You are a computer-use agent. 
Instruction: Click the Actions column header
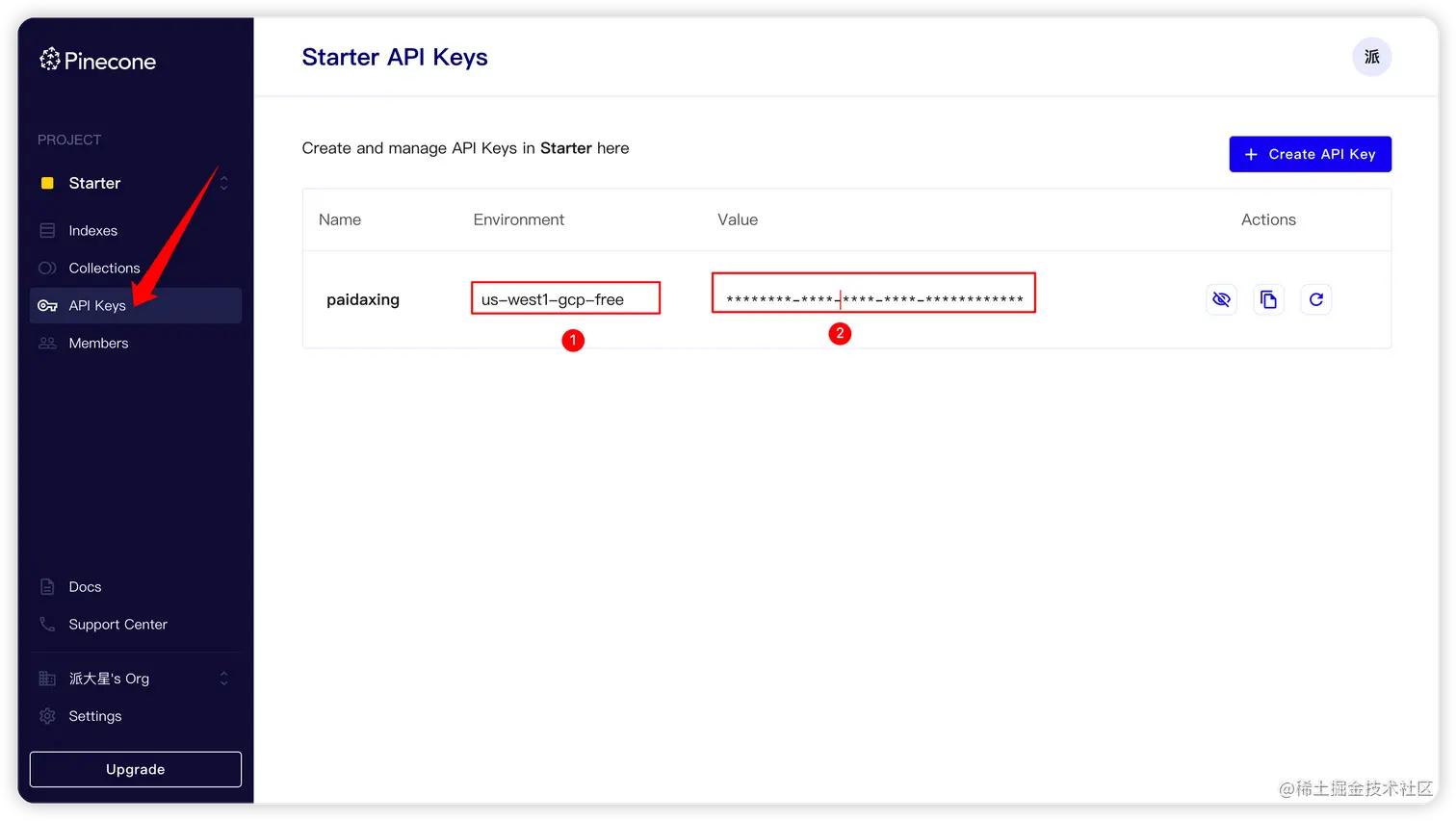pyautogui.click(x=1268, y=220)
